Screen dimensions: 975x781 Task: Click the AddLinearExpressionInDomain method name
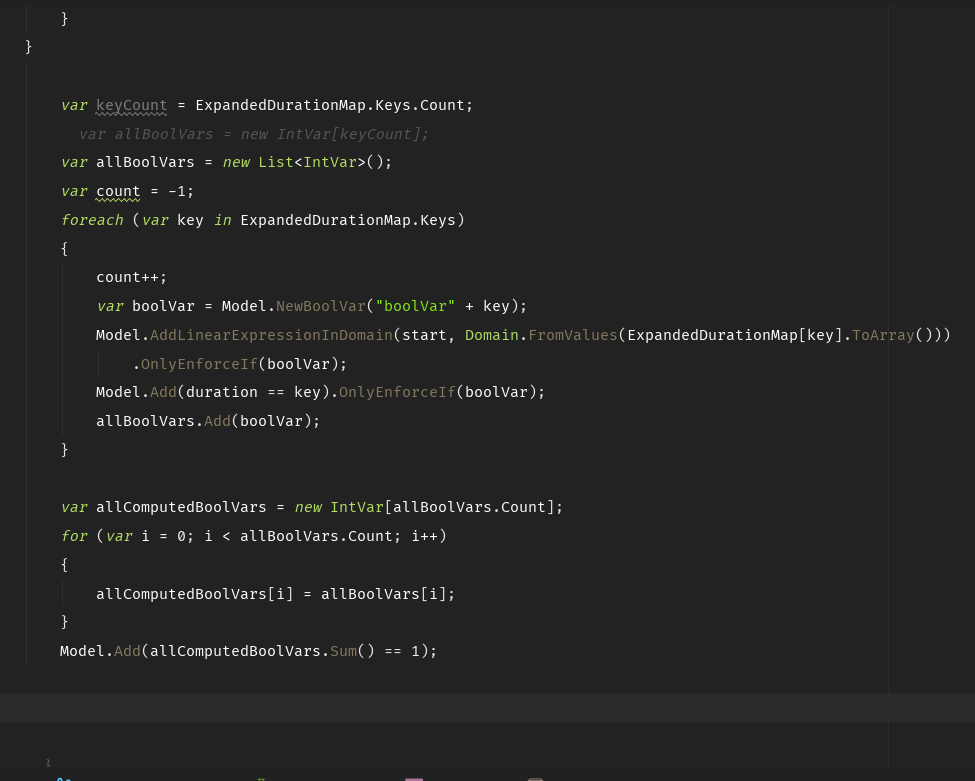click(x=271, y=335)
